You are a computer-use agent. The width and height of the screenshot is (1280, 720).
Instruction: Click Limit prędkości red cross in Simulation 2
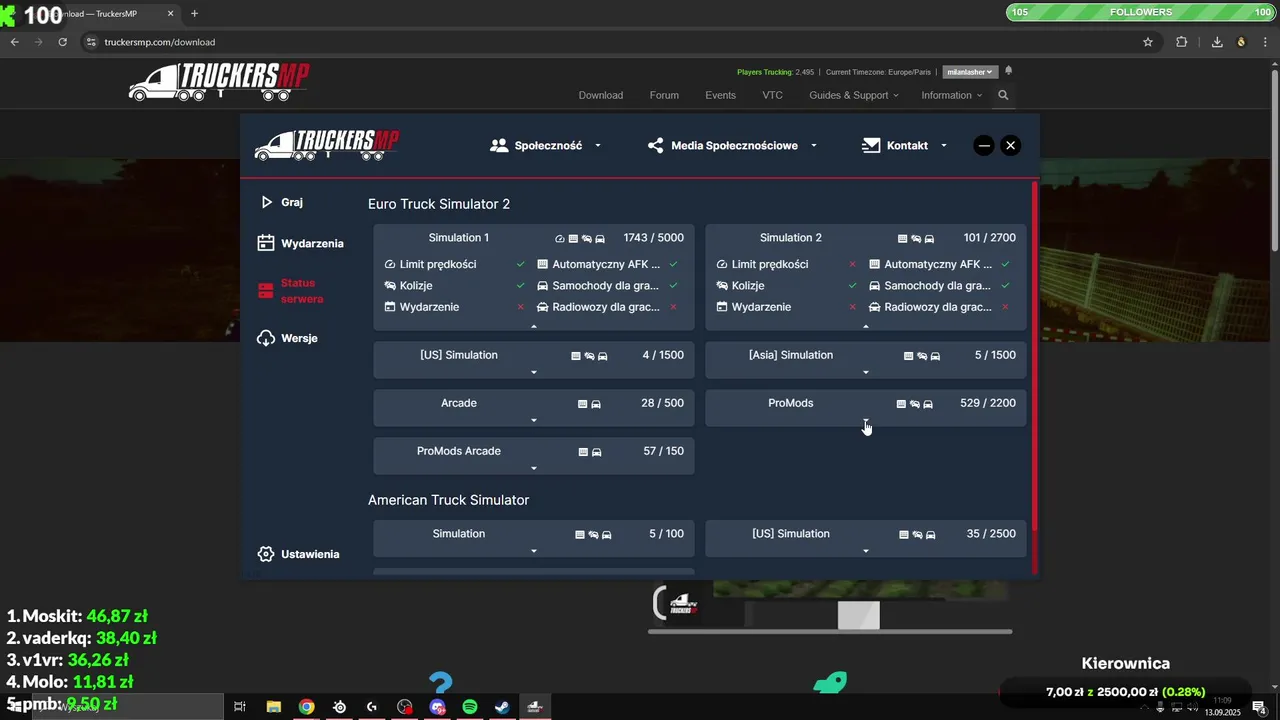tap(853, 264)
